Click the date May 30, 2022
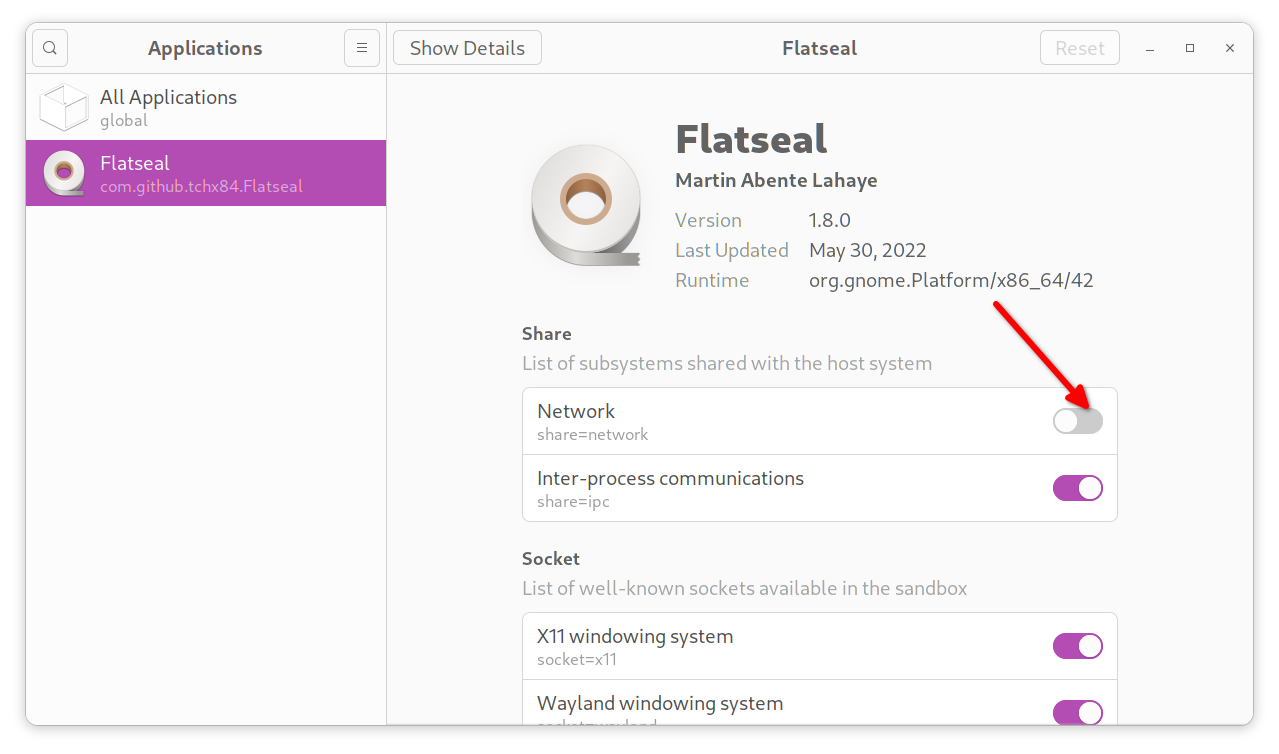This screenshot has height=754, width=1279. point(868,250)
